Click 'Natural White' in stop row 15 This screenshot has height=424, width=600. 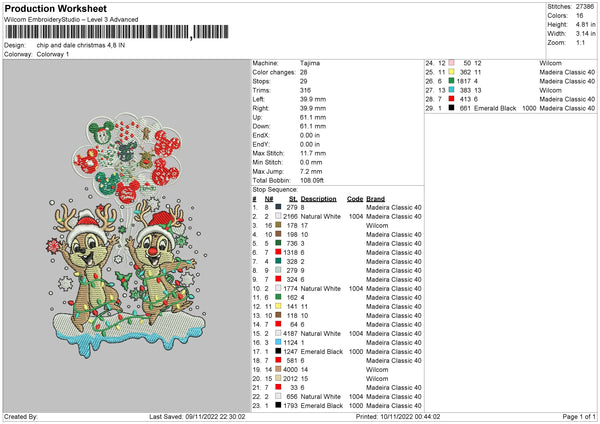(321, 333)
